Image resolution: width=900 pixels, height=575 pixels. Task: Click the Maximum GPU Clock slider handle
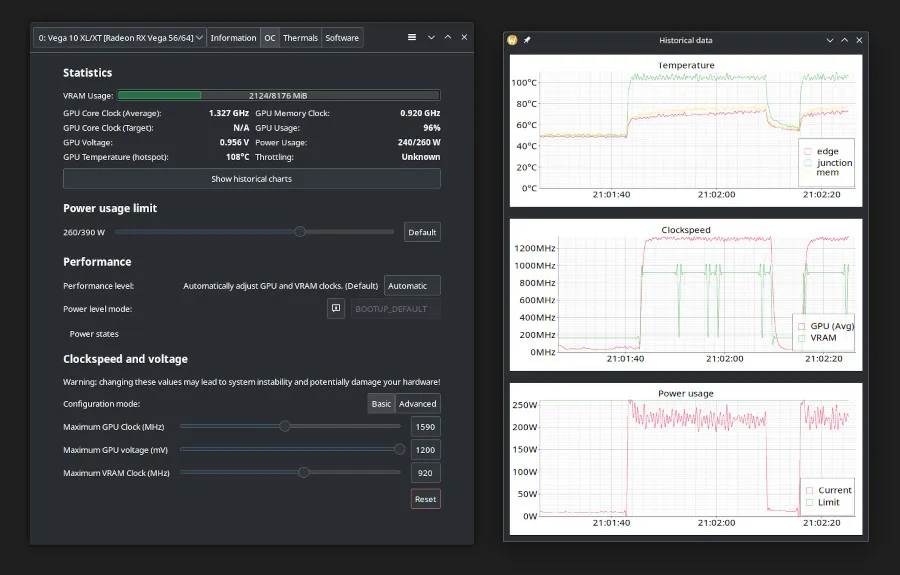[x=285, y=426]
